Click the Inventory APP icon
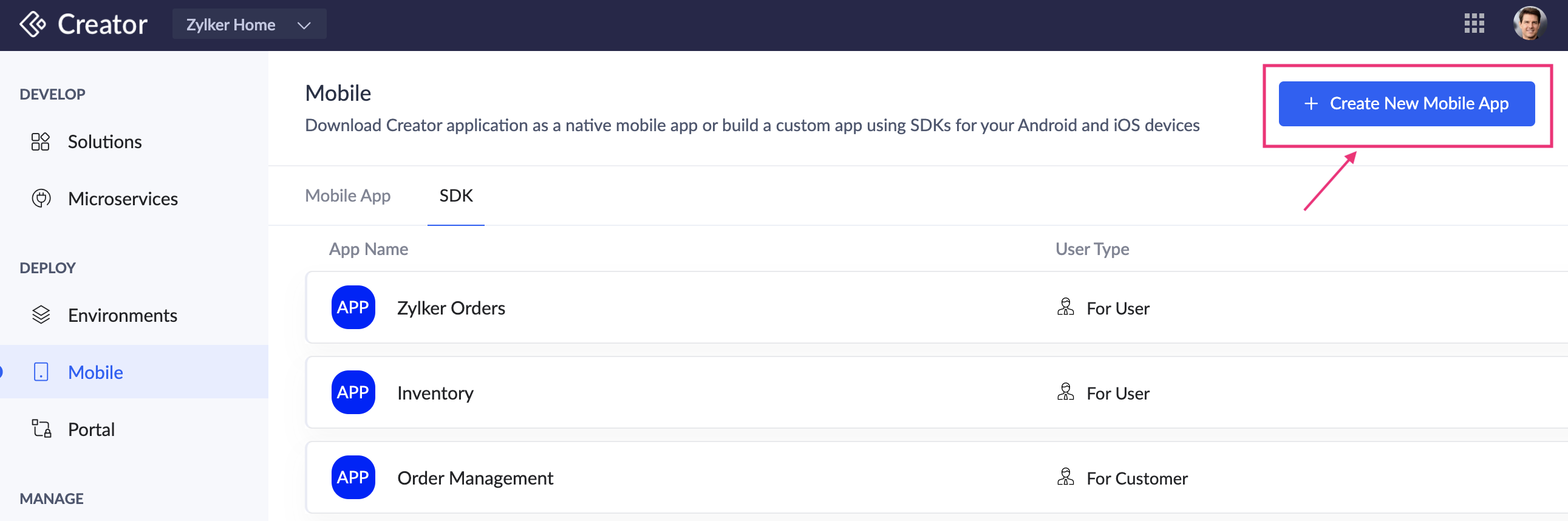1568x521 pixels. click(x=353, y=393)
